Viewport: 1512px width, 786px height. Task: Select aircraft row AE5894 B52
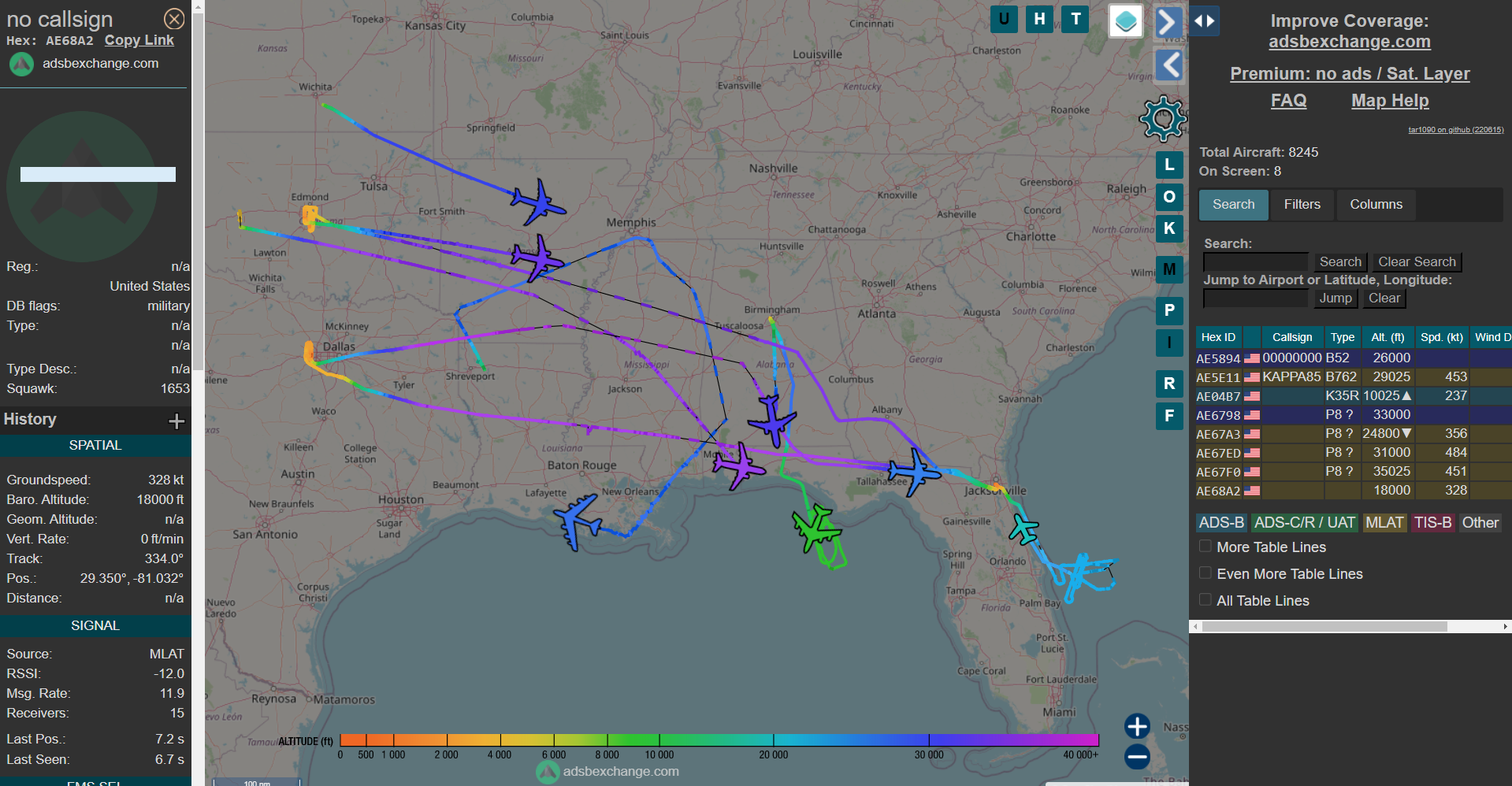[1353, 358]
